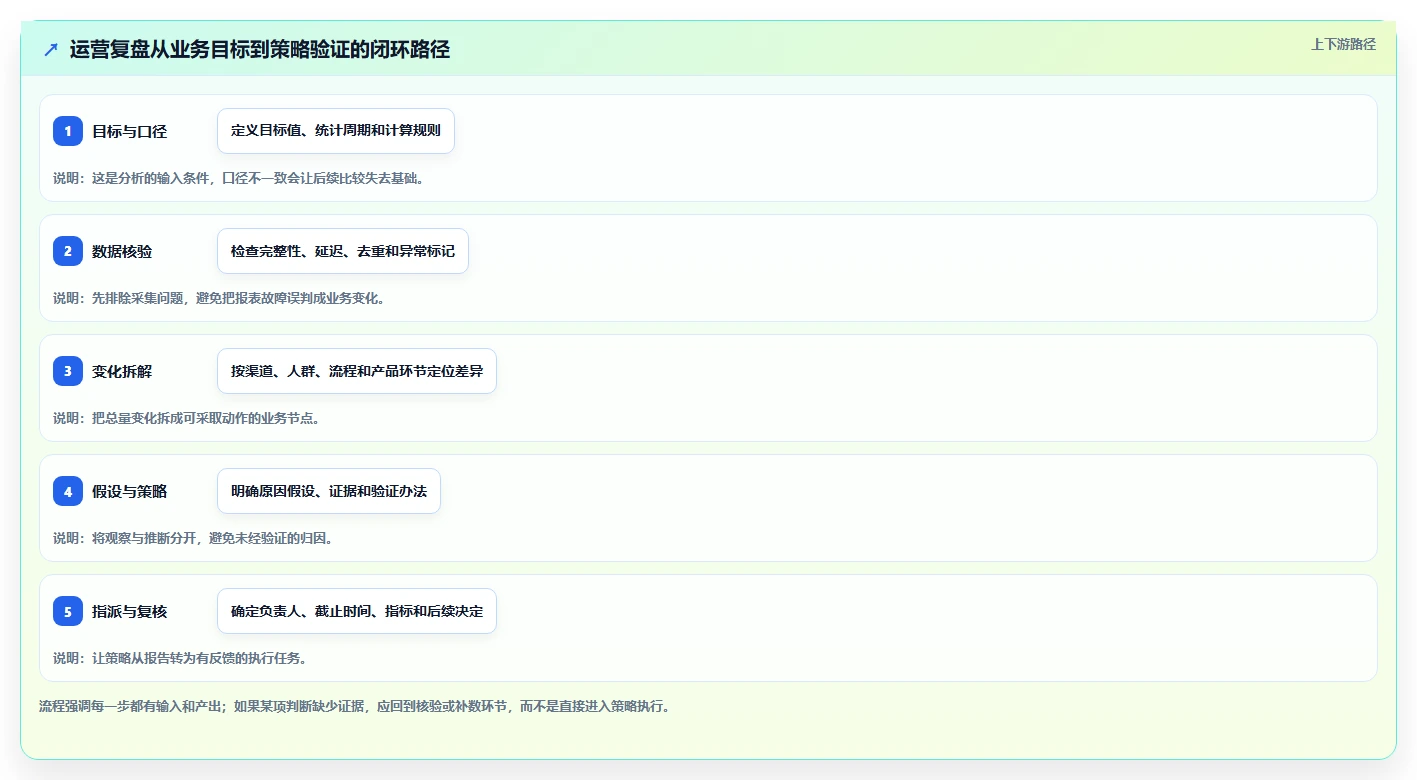Click the 数据核验 step heading

(x=122, y=251)
